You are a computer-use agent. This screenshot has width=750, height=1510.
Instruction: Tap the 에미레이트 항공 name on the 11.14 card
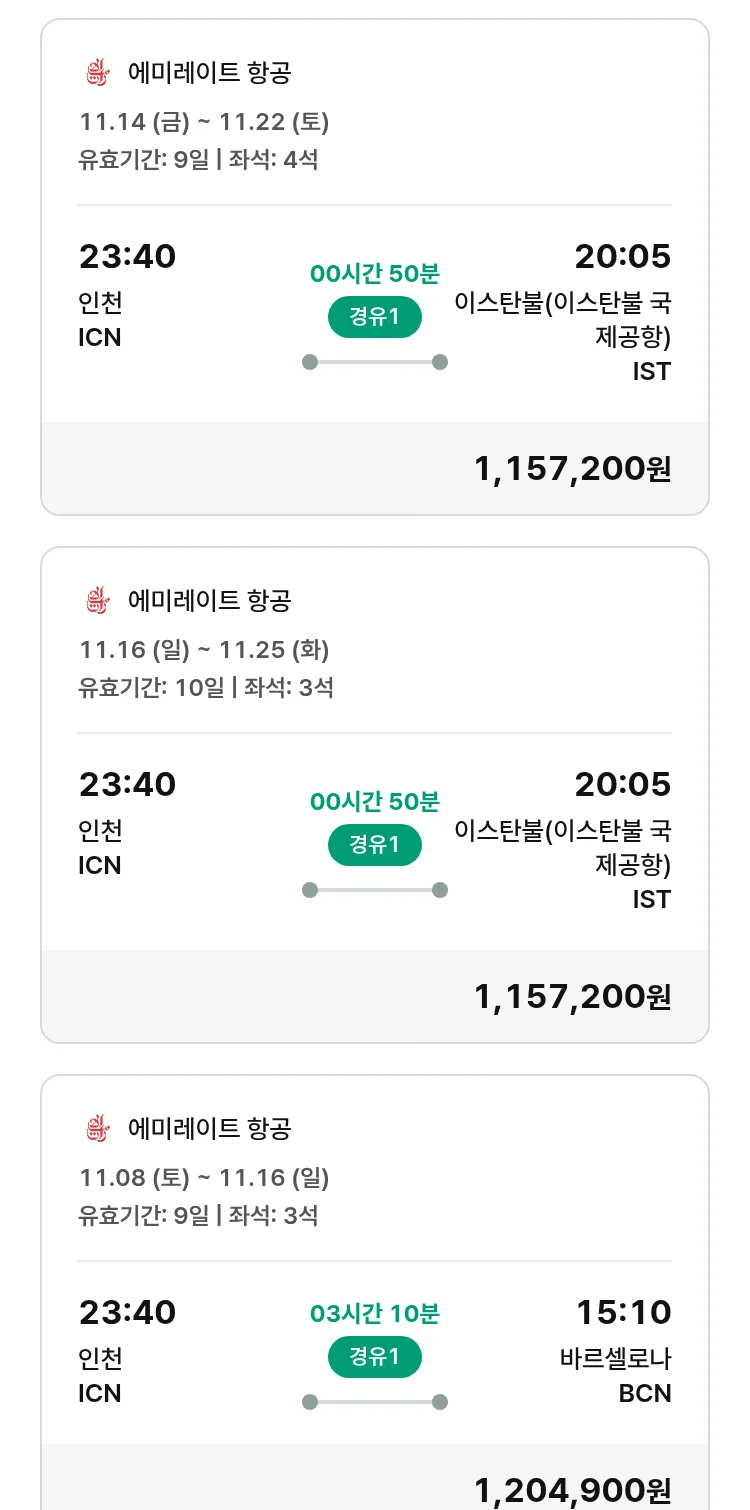click(x=209, y=73)
